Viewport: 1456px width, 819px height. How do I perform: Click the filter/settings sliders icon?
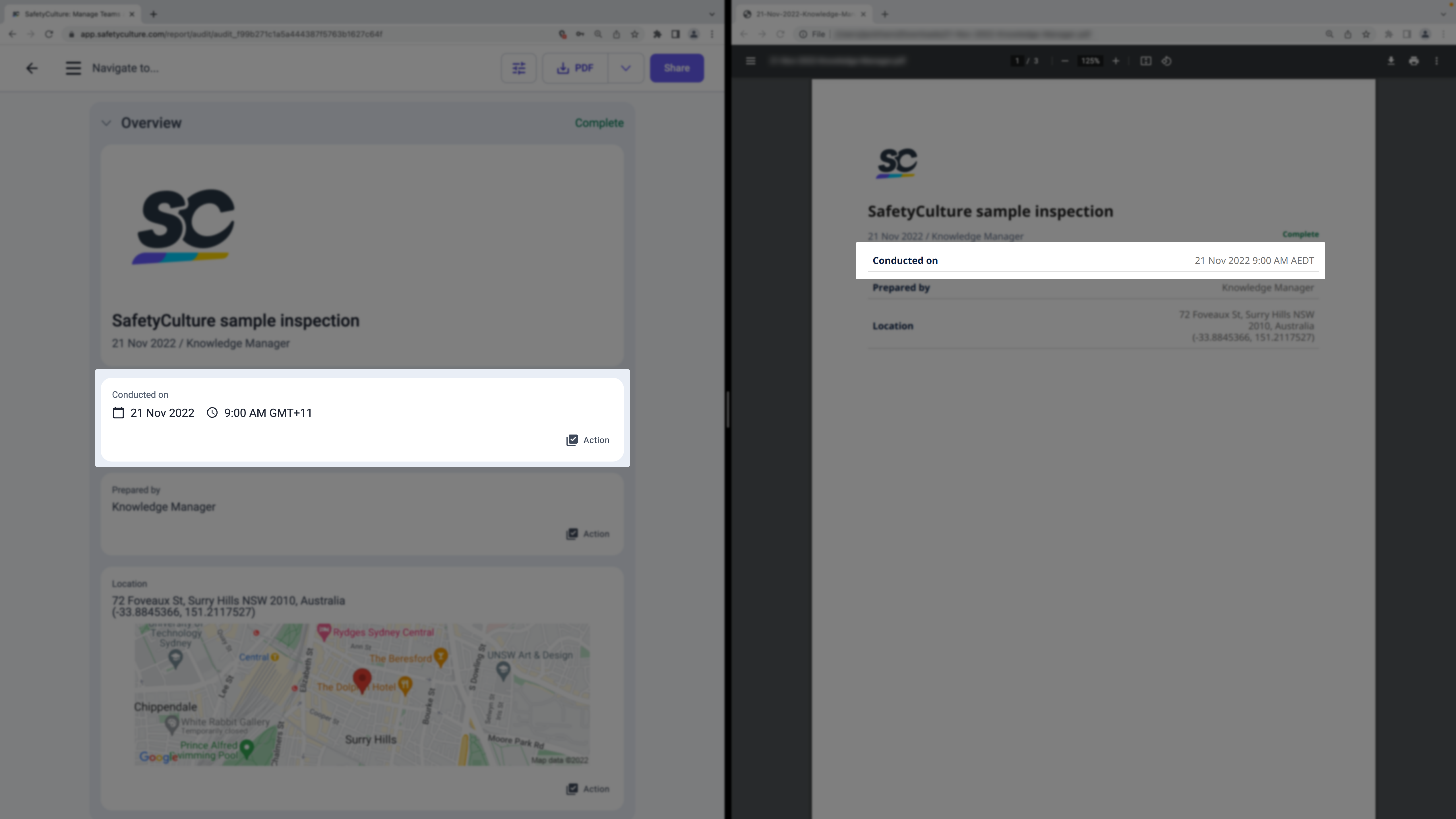(519, 68)
